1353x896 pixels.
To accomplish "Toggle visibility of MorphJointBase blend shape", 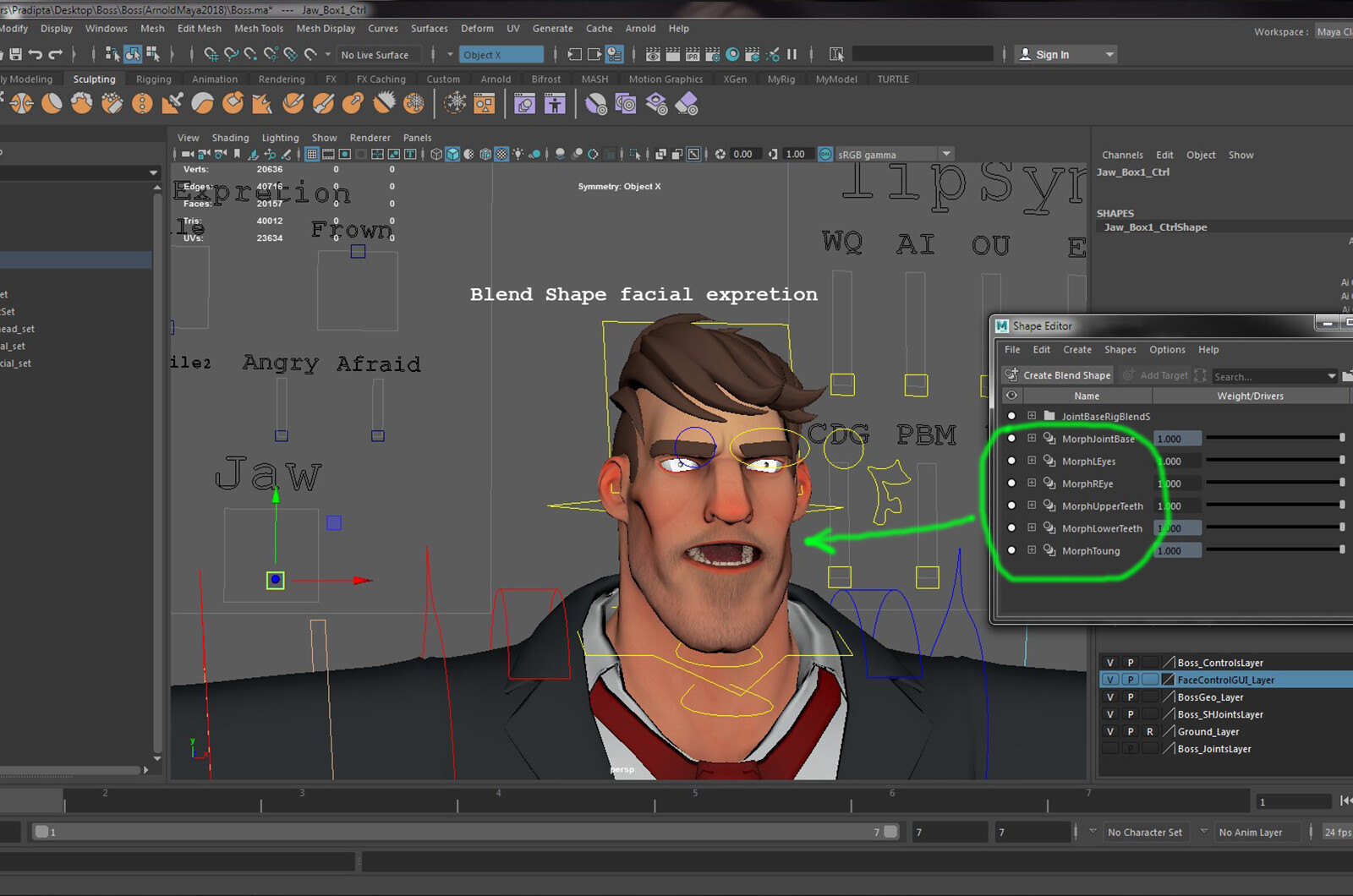I will click(x=1011, y=438).
